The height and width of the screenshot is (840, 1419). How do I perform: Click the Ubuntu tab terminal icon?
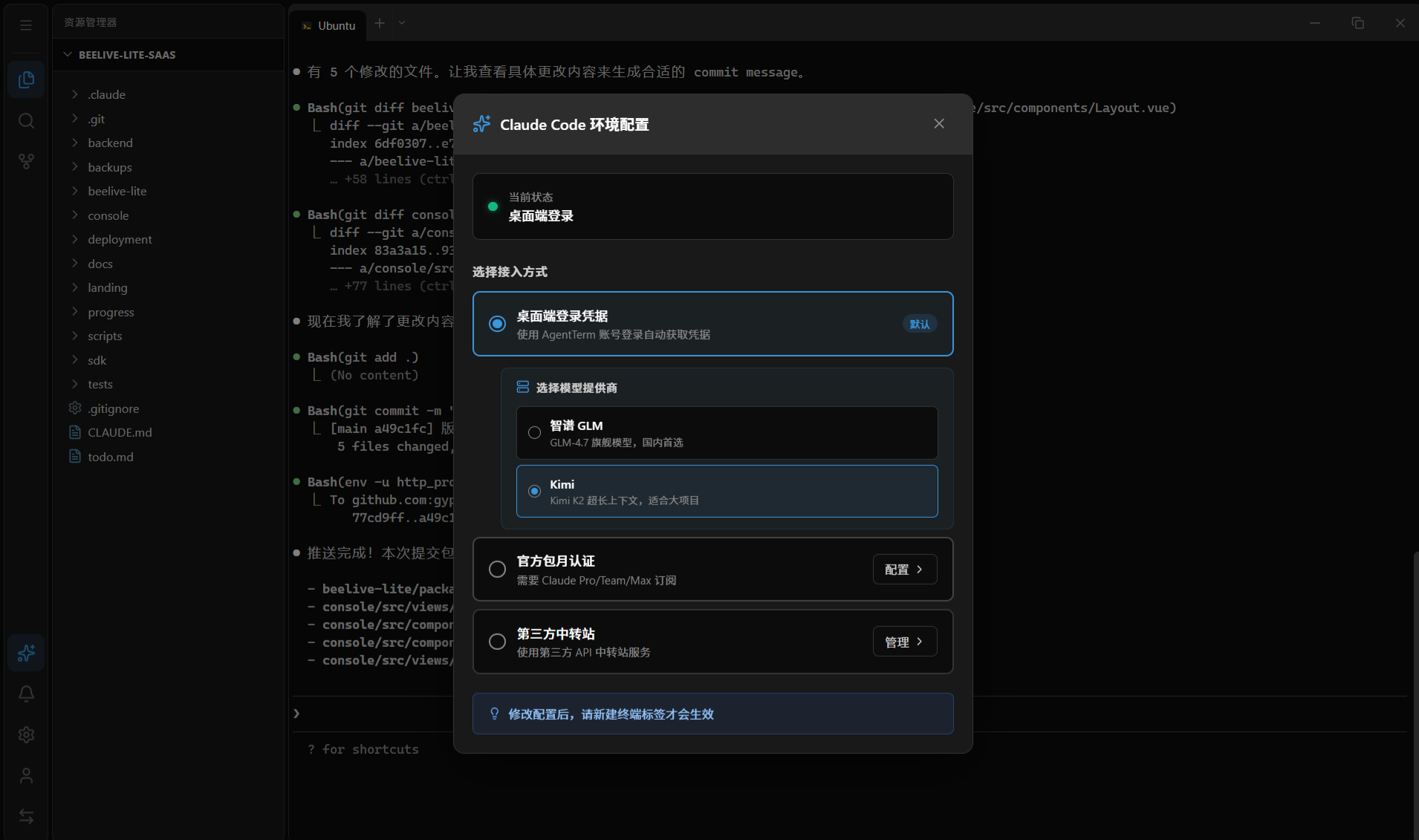pyautogui.click(x=306, y=26)
